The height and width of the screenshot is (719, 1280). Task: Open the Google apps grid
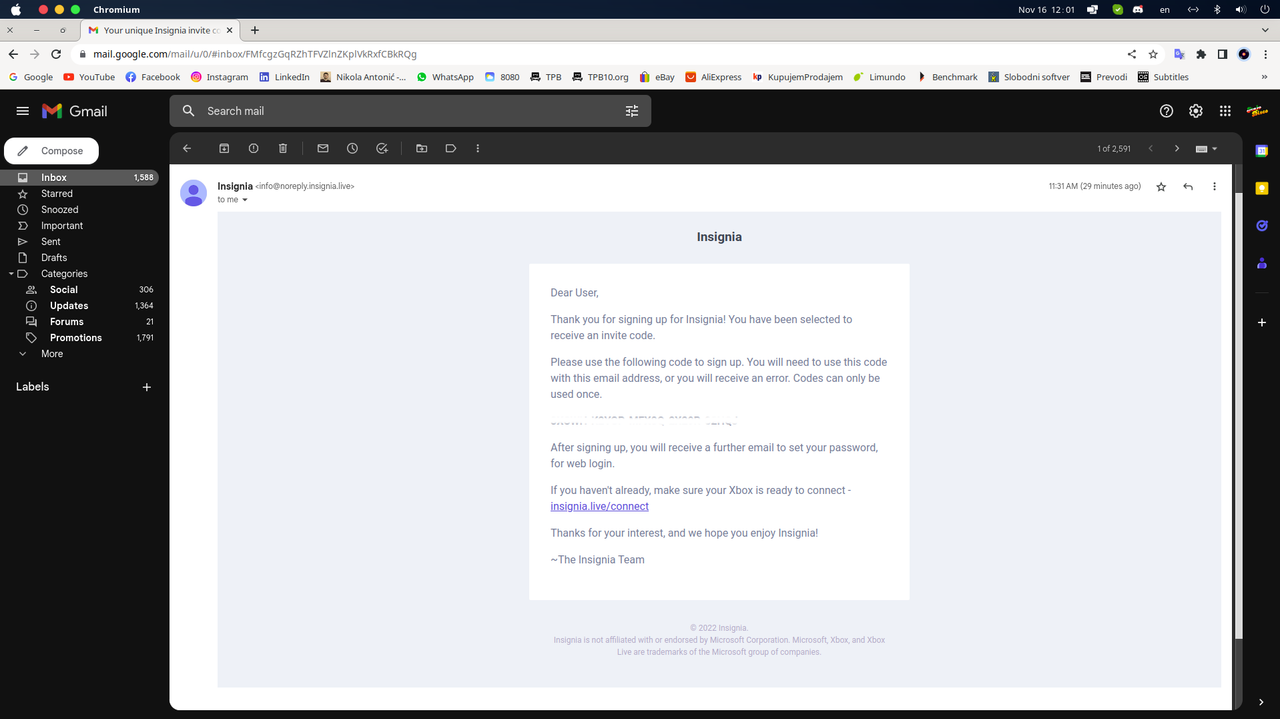click(1225, 111)
